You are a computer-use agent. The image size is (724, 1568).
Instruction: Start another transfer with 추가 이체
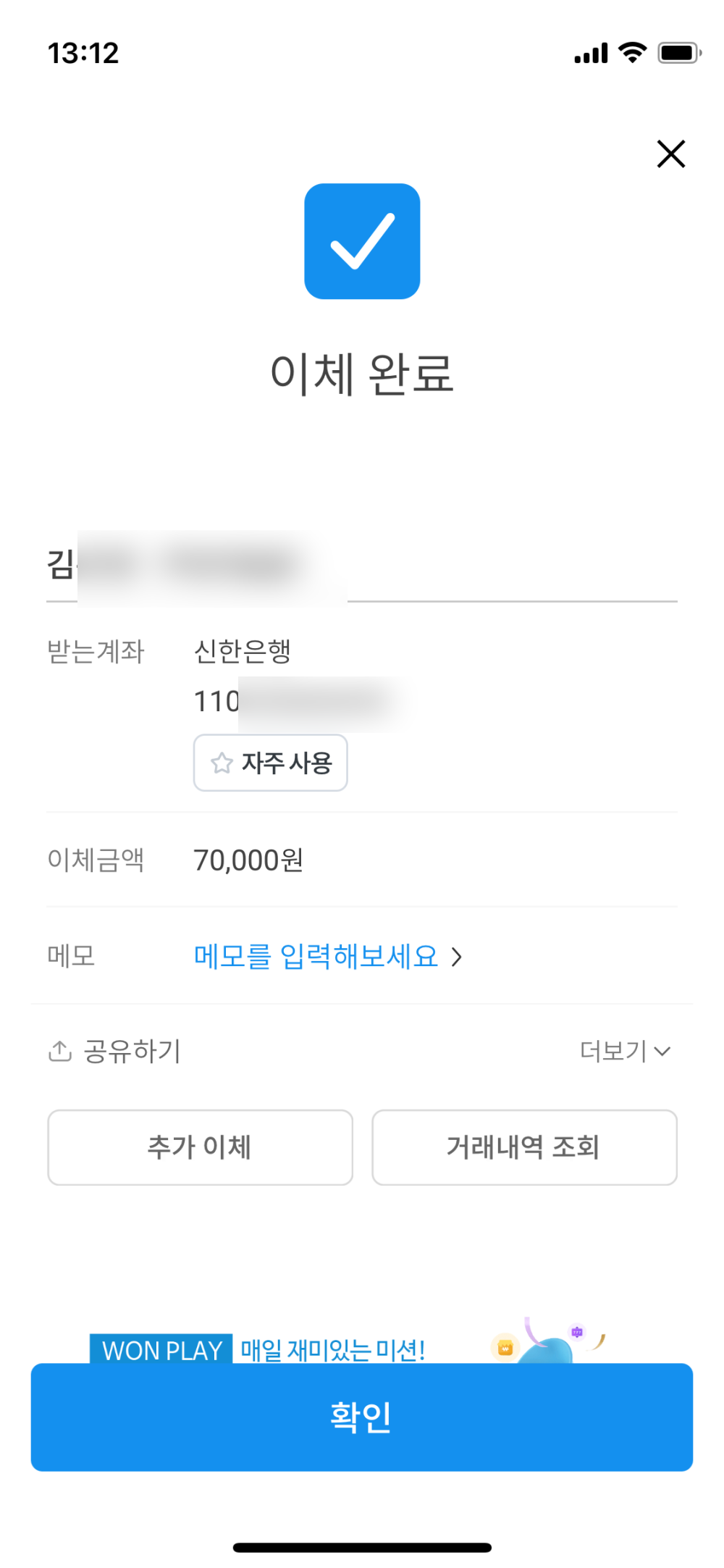coord(200,1147)
